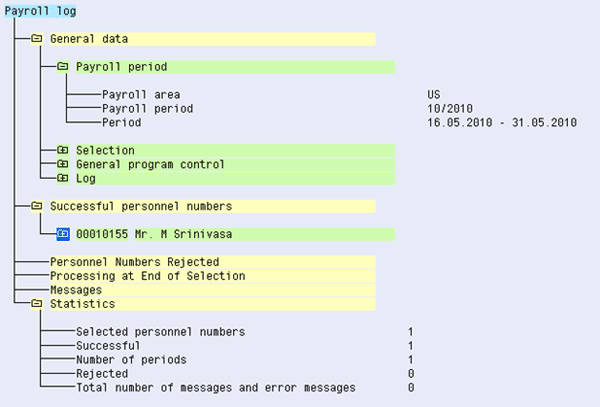Click the Number of periods row
The width and height of the screenshot is (600, 407).
(x=131, y=359)
